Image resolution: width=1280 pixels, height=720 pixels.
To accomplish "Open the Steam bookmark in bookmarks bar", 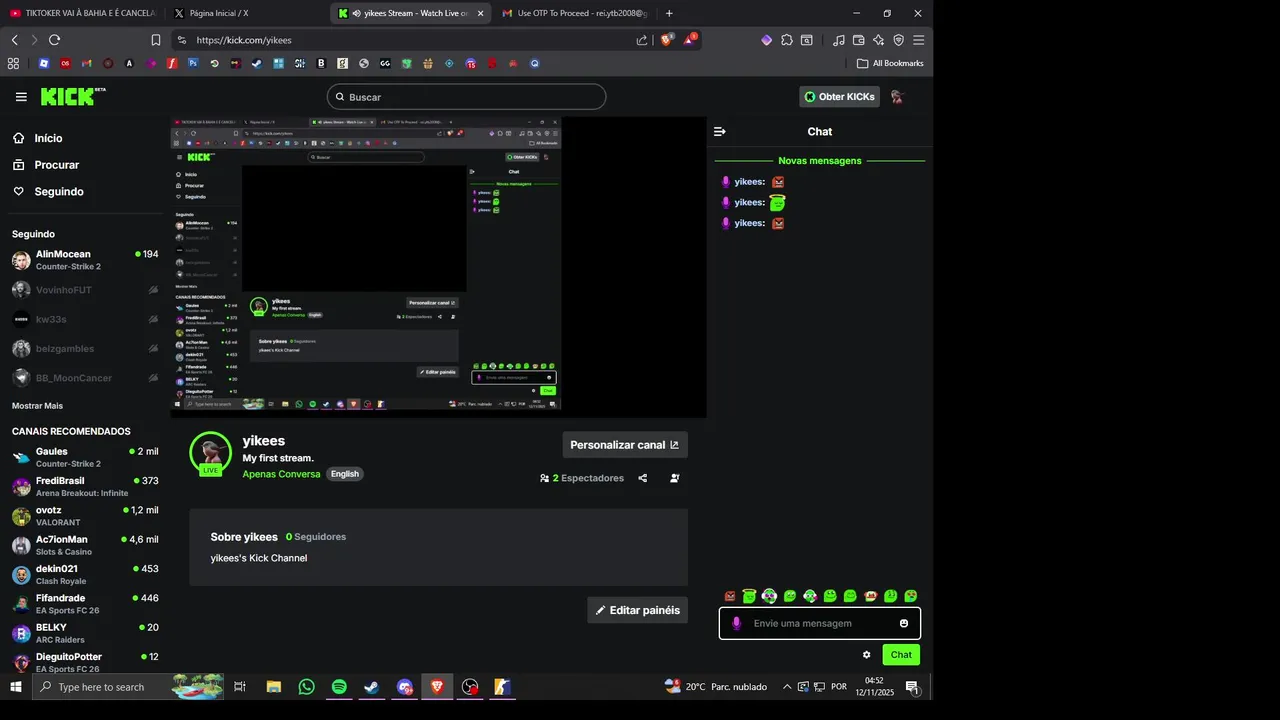I will 256,63.
